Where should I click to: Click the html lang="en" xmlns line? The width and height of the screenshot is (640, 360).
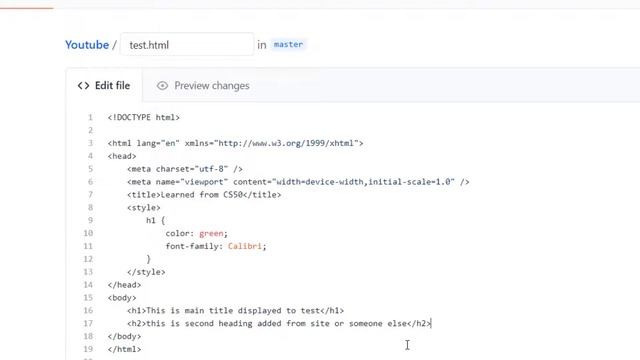[236, 143]
